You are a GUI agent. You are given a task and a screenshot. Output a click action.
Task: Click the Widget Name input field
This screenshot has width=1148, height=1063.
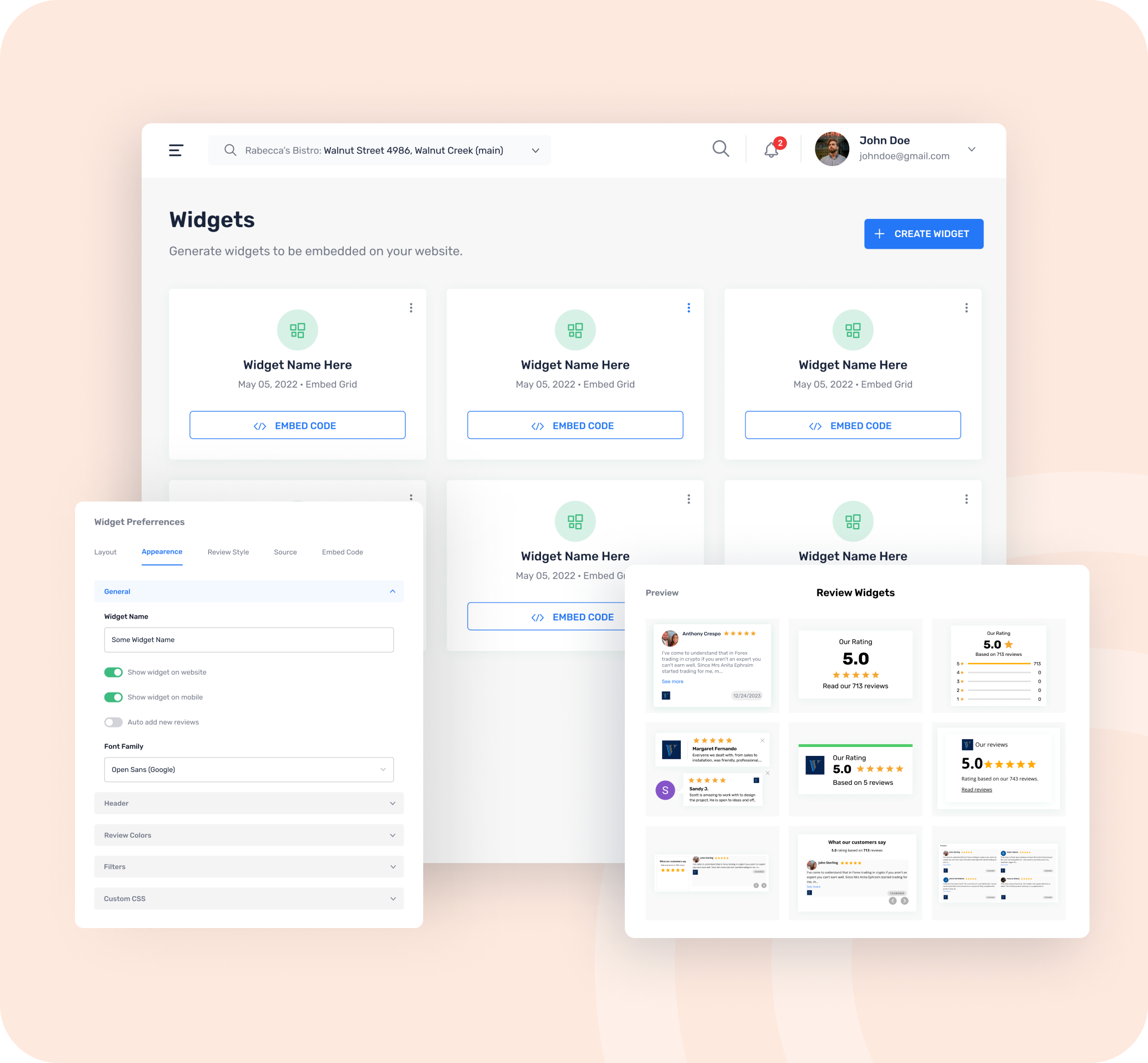(248, 639)
